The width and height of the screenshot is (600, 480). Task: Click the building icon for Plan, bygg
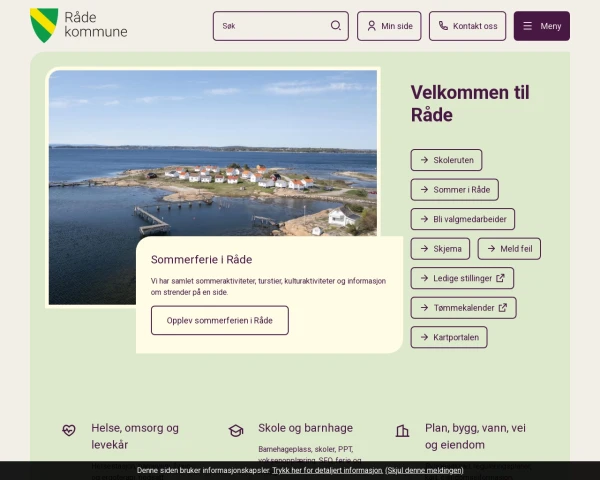point(402,431)
